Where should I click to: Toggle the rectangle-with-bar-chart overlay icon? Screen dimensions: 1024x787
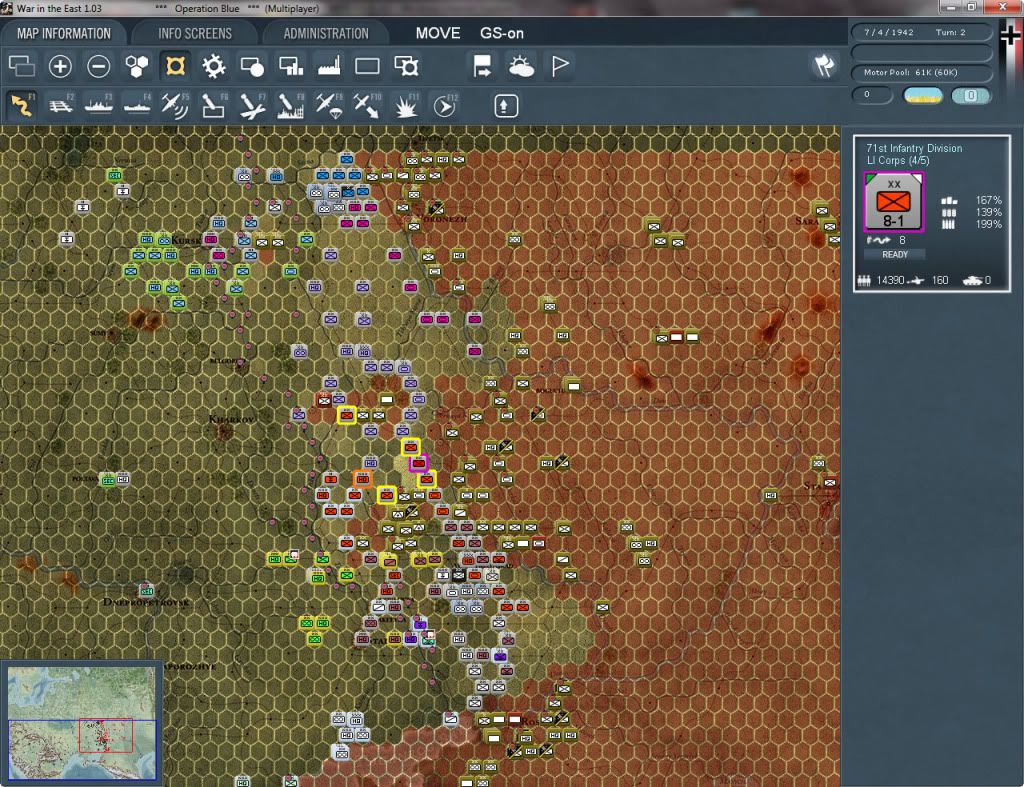[x=291, y=66]
